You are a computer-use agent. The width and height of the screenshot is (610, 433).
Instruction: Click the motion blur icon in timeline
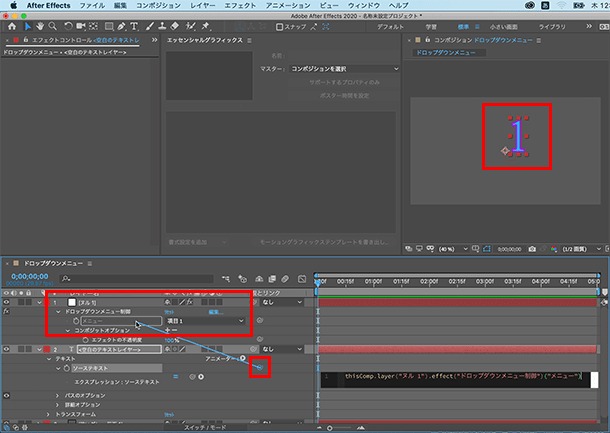click(285, 279)
